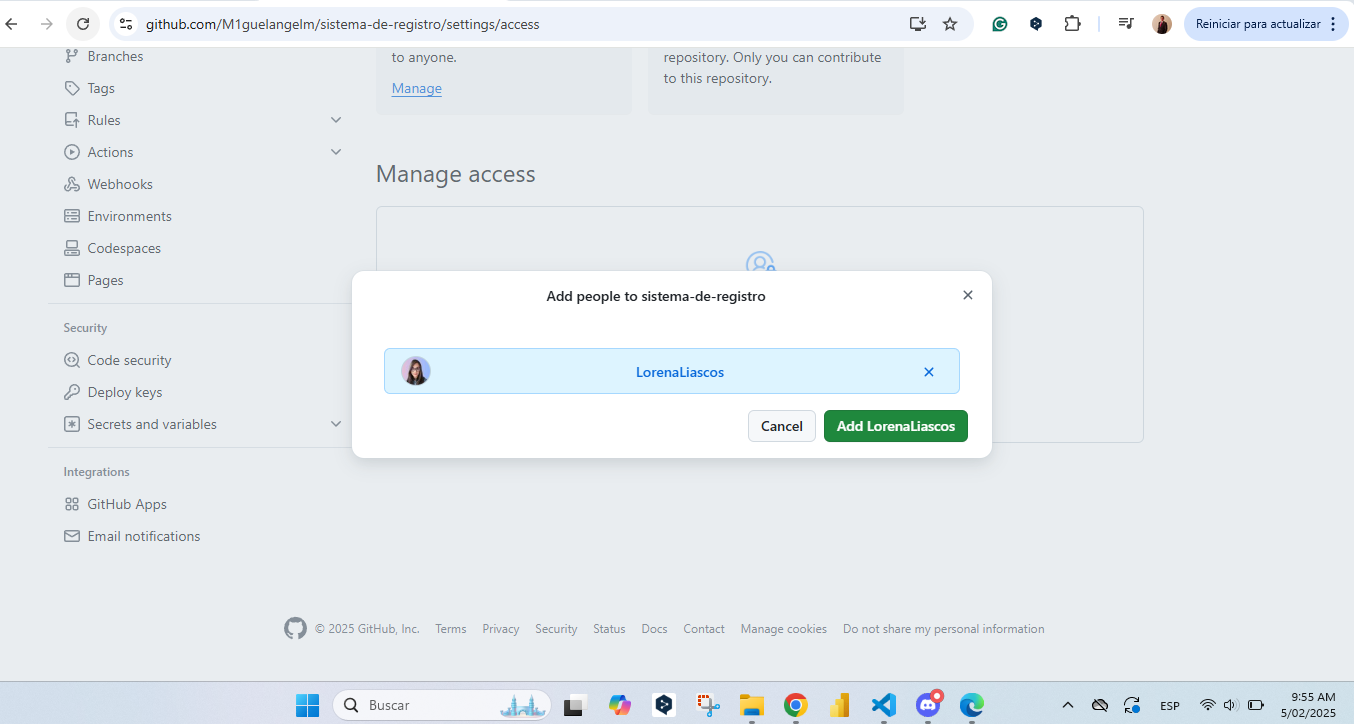Go to Deploy keys settings

point(124,392)
